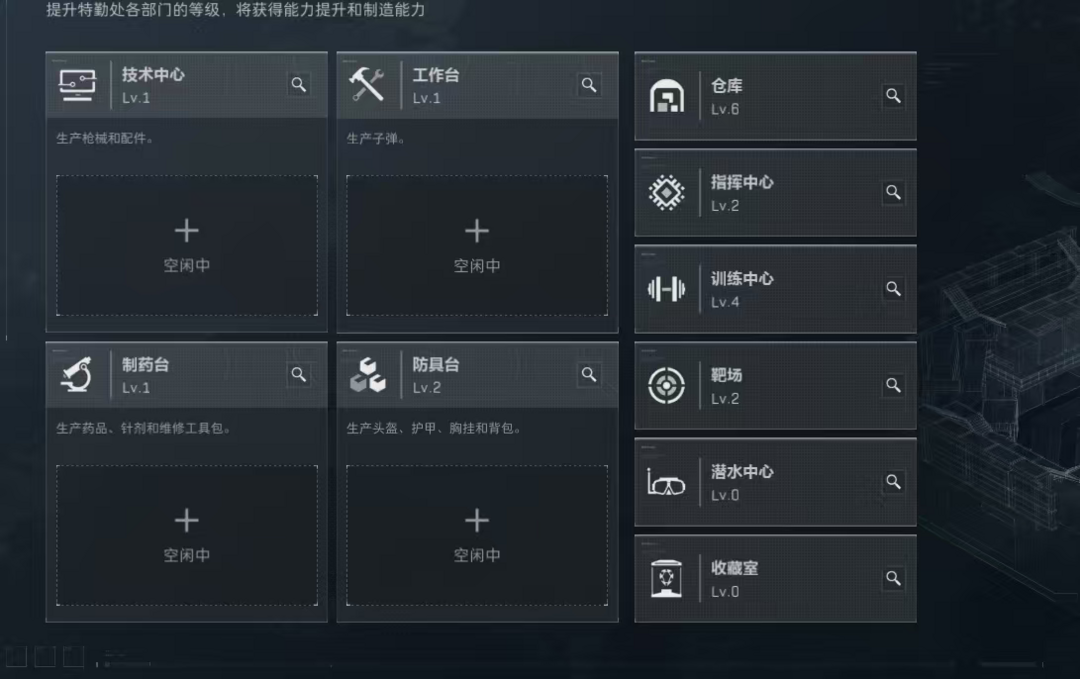Image resolution: width=1080 pixels, height=679 pixels.
Task: Open 制药台 details with magnifier icon
Action: [298, 375]
